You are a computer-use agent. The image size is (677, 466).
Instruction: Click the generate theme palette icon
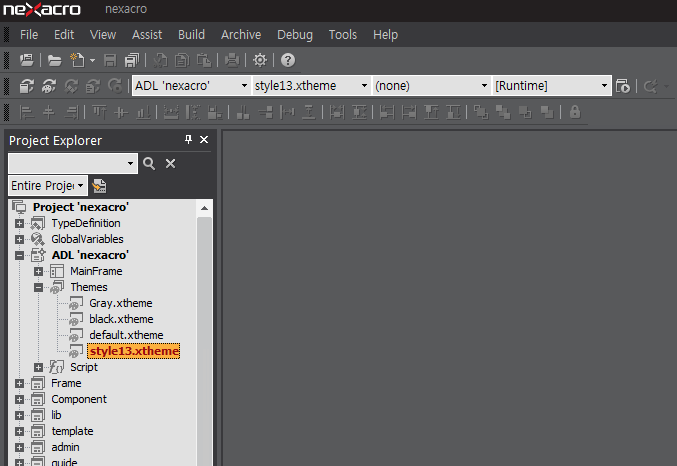49,86
